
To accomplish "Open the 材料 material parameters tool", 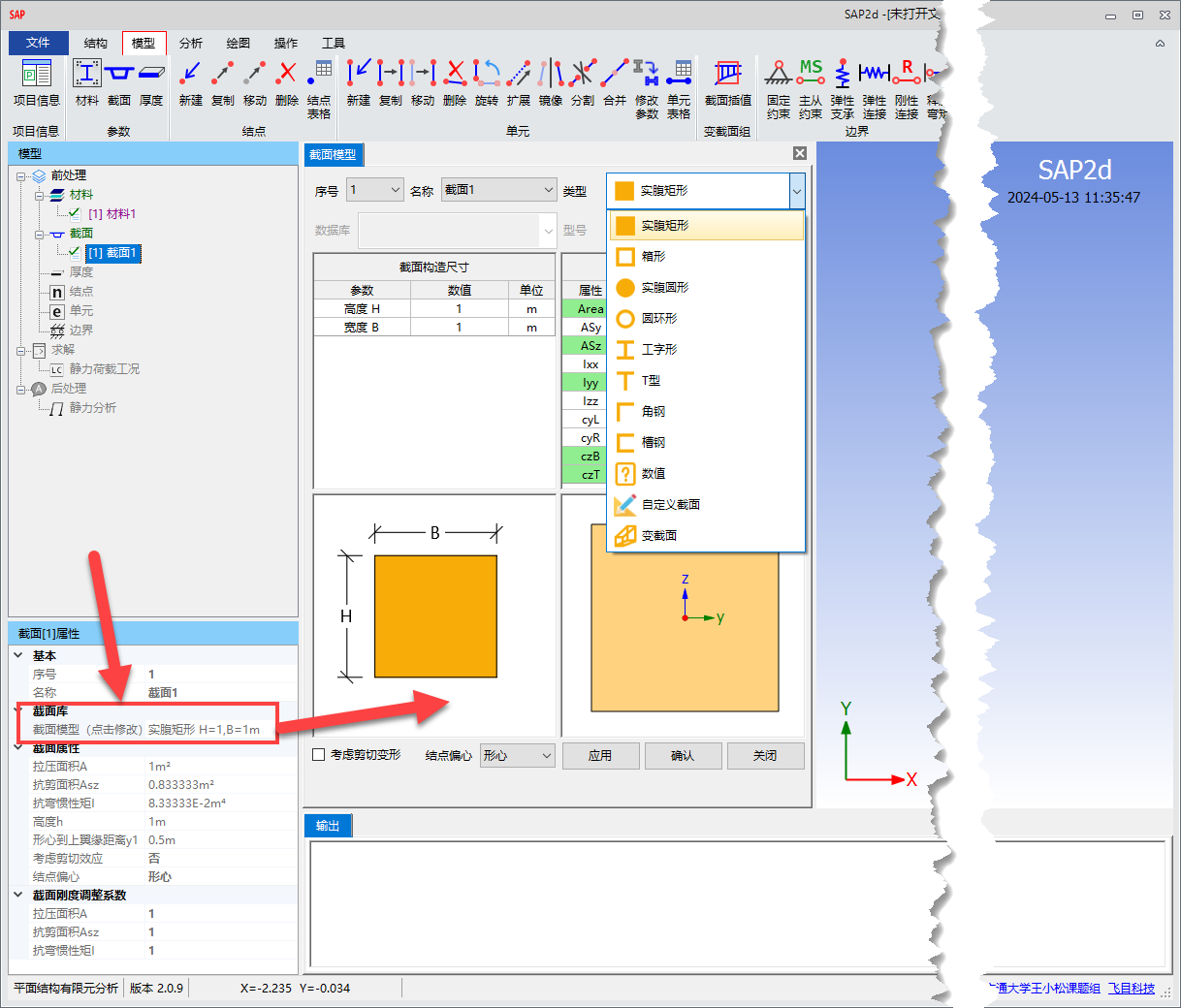I will [x=87, y=82].
